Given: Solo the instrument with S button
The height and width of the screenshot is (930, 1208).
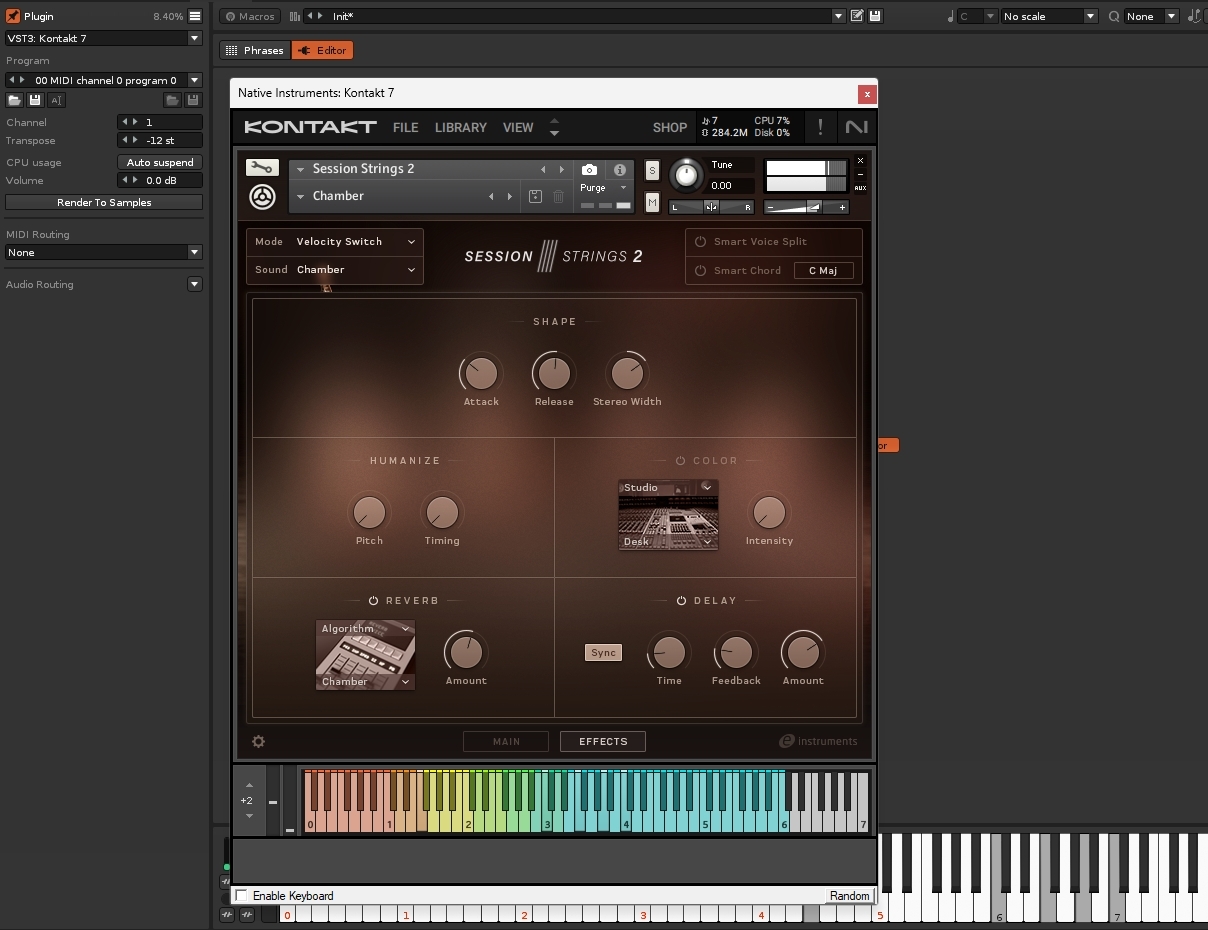Looking at the screenshot, I should [652, 170].
